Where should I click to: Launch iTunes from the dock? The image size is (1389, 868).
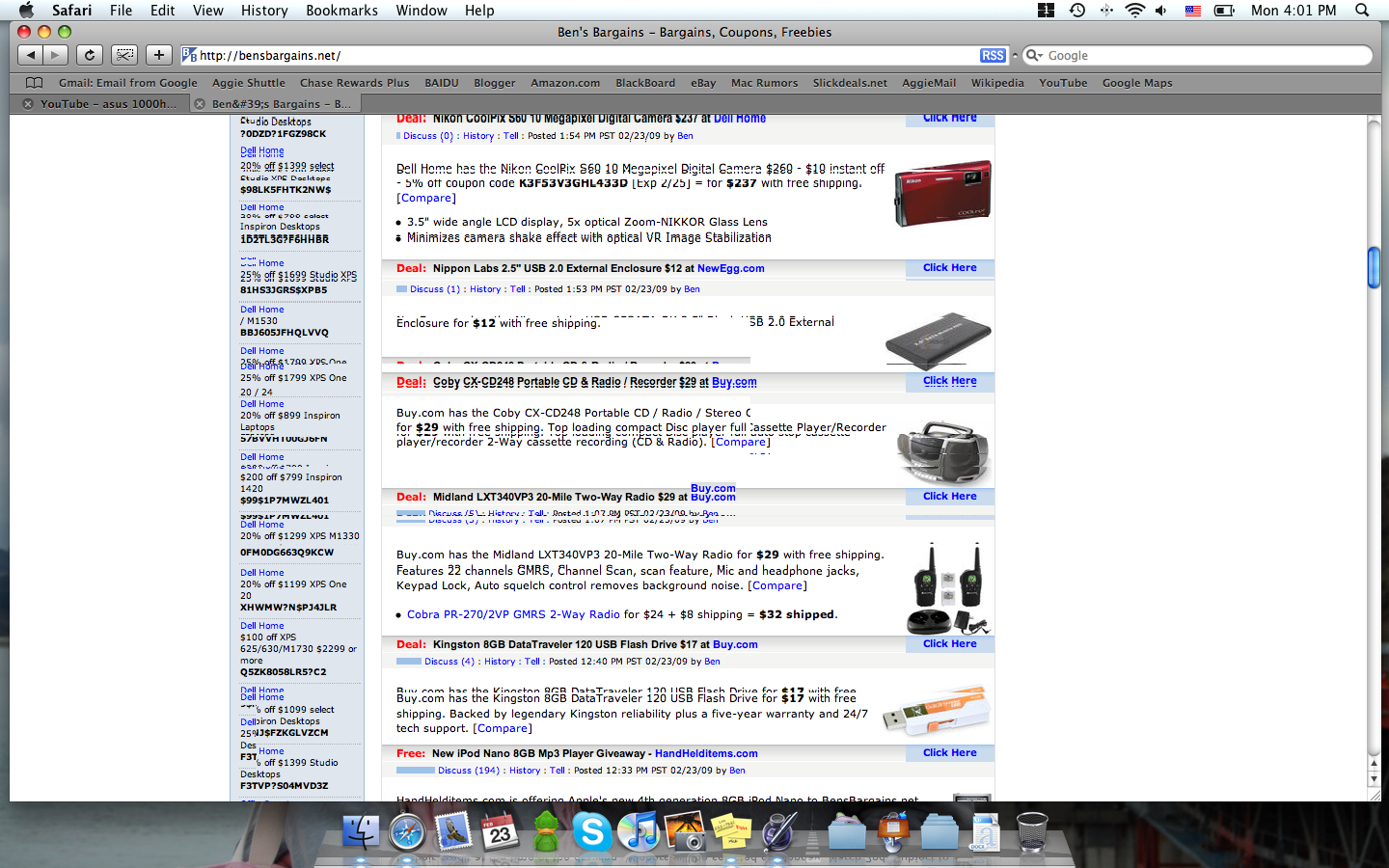click(639, 830)
